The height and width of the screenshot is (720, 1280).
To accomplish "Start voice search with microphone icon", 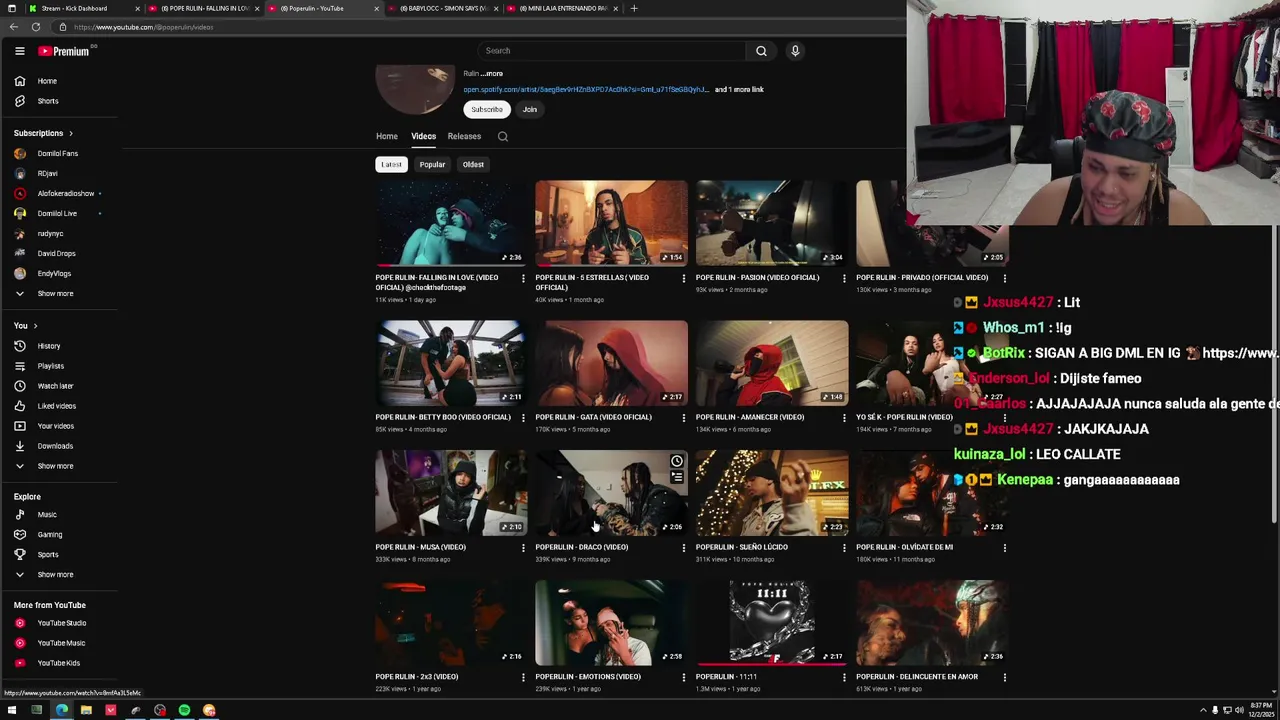I will 795,51.
